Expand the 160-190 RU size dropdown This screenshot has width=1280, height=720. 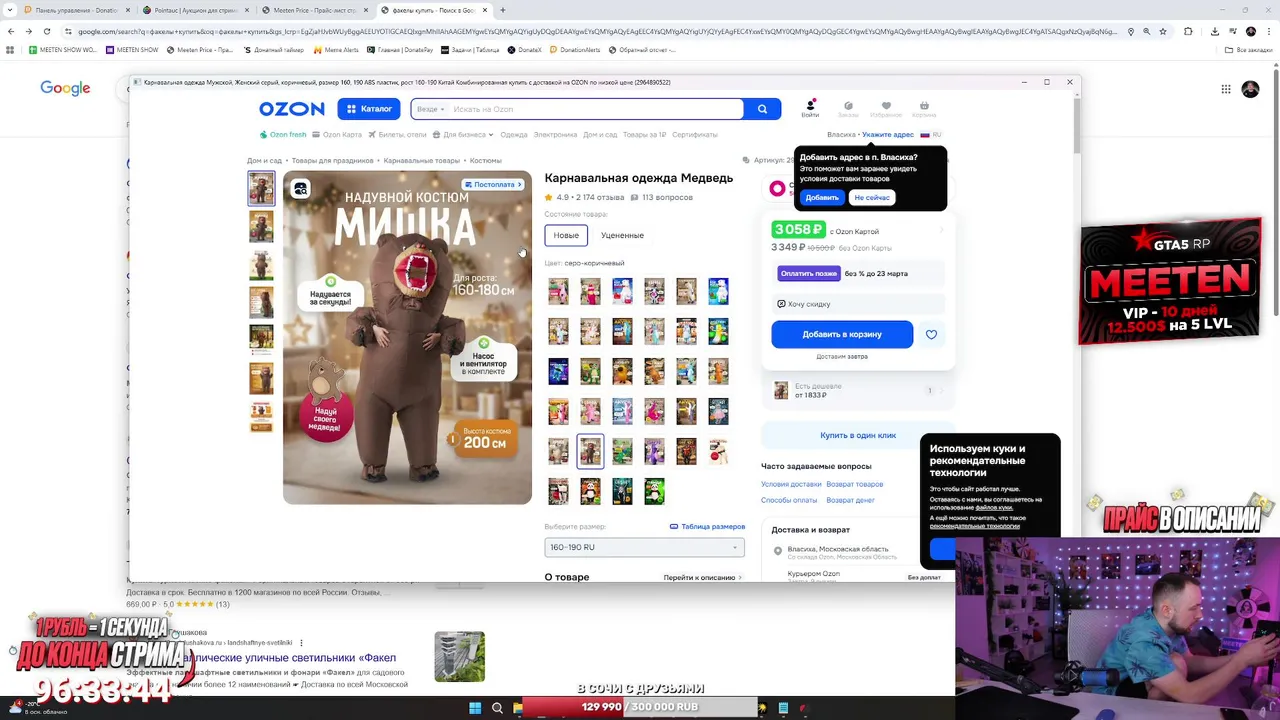point(644,547)
